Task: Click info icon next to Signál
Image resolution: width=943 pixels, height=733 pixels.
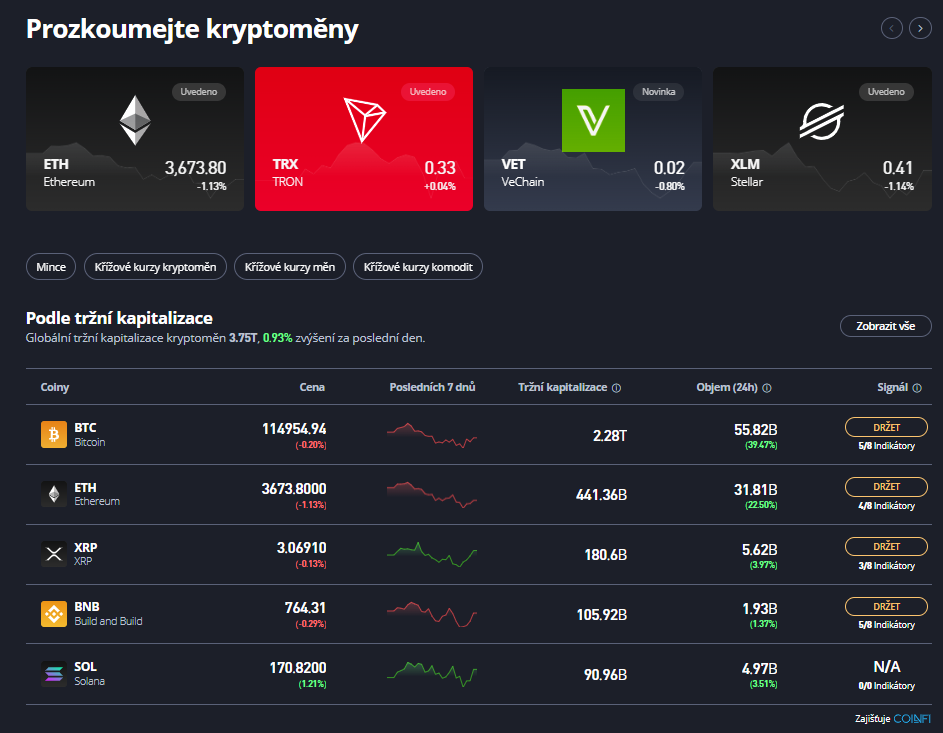Action: 917,388
